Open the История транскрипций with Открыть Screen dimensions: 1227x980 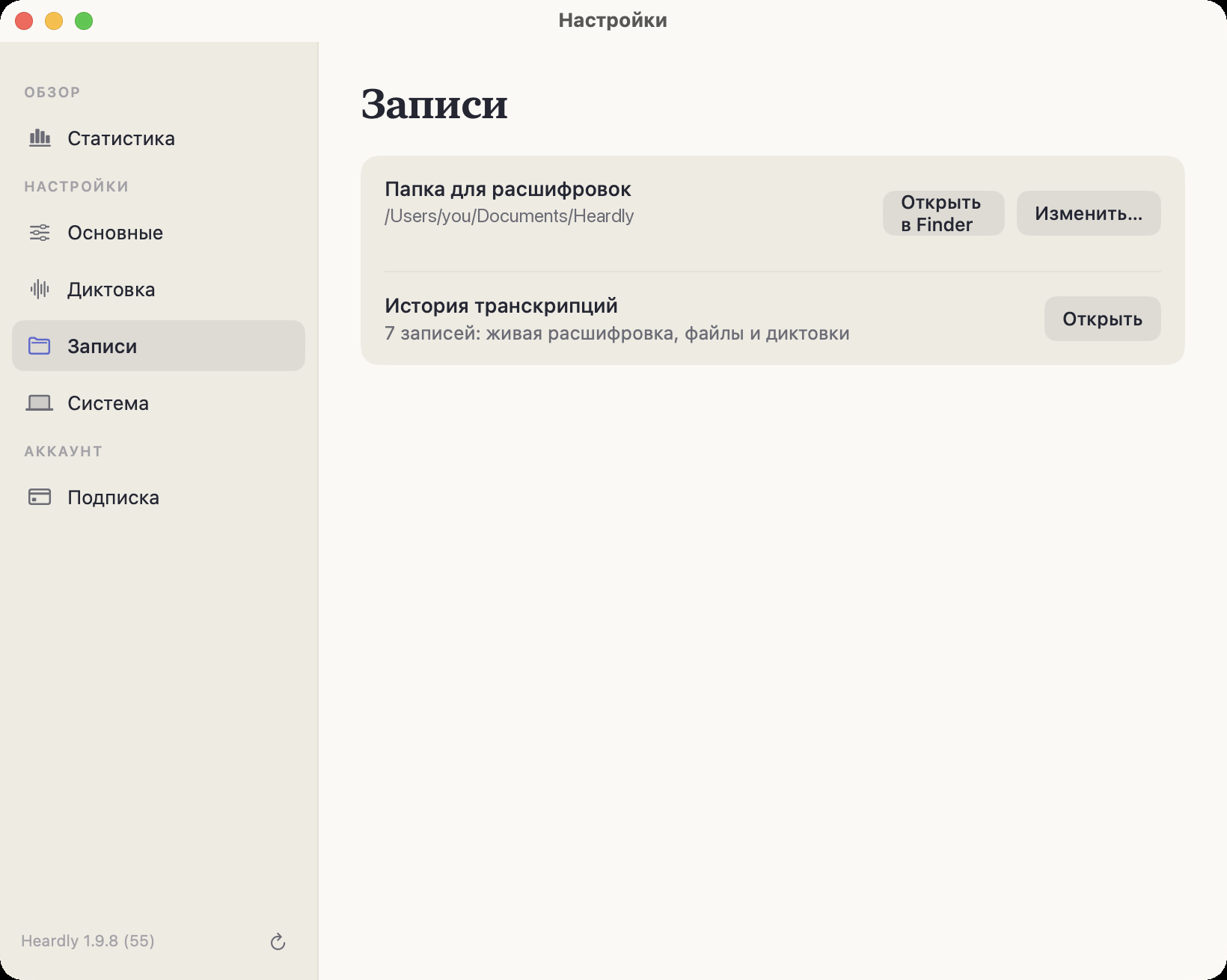(x=1103, y=319)
